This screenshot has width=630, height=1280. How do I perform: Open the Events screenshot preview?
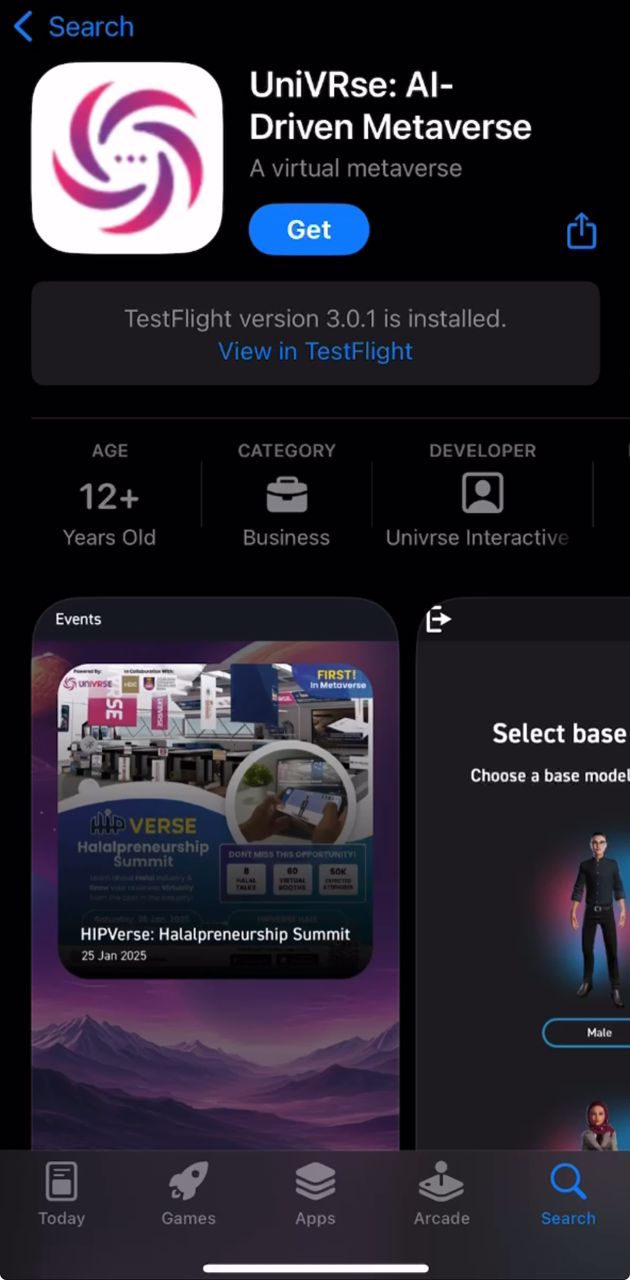[x=215, y=873]
